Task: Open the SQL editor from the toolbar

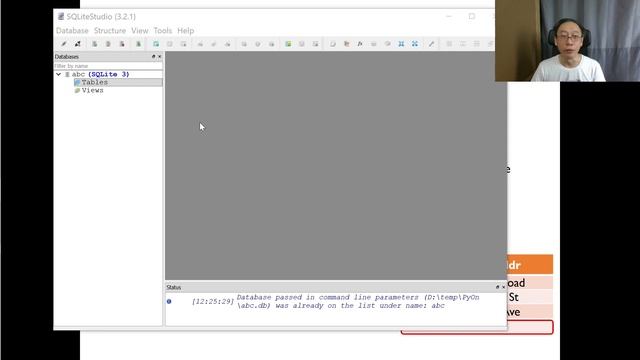Action: (333, 44)
